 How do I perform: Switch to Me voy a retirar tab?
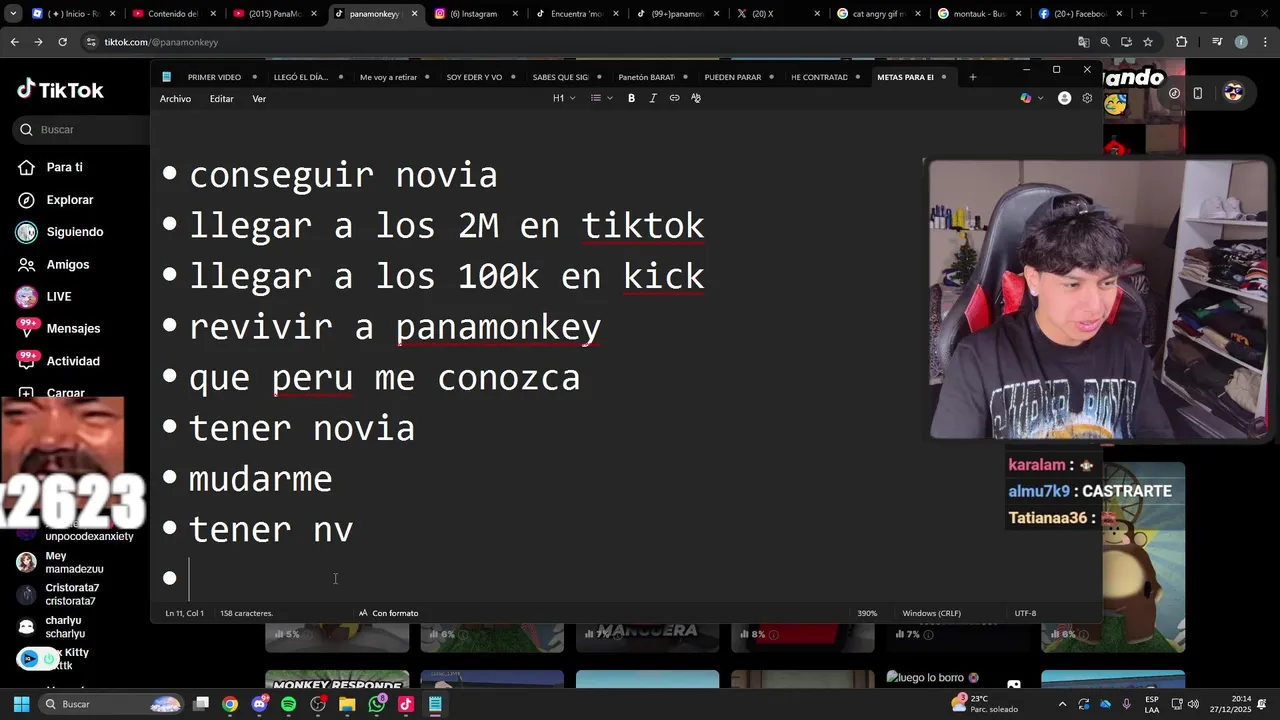388,77
